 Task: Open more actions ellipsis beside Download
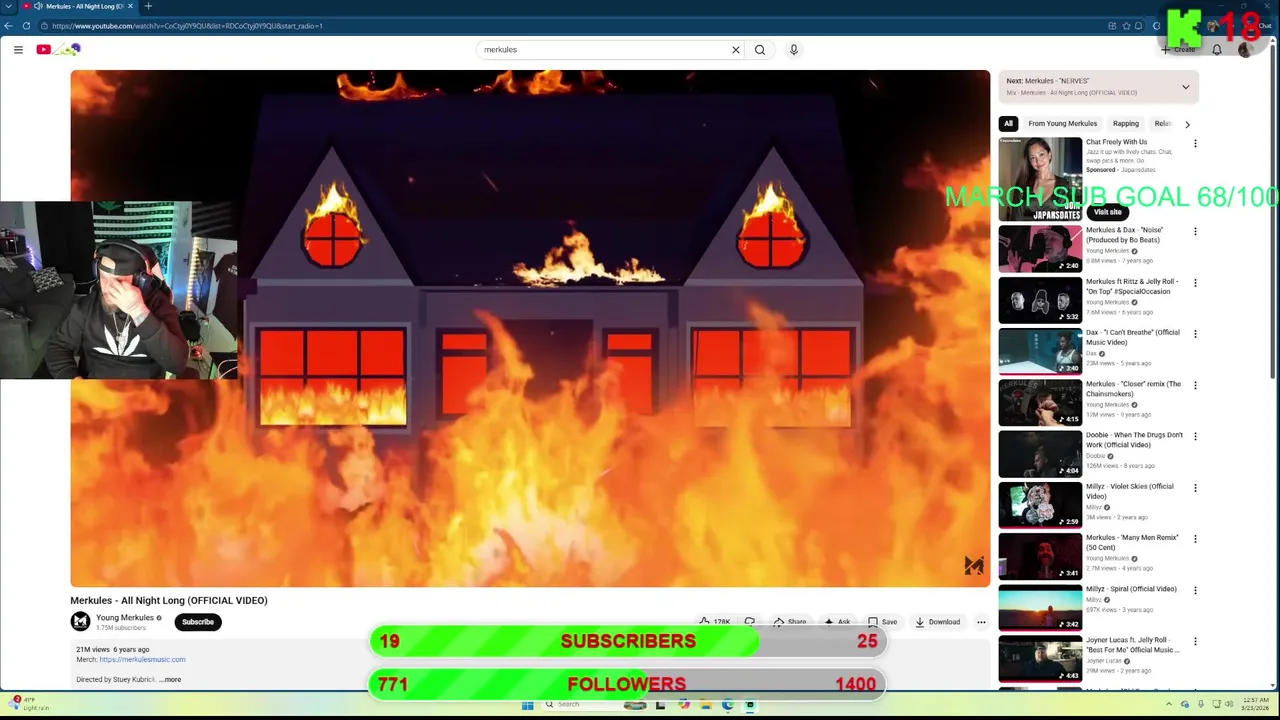pyautogui.click(x=981, y=622)
